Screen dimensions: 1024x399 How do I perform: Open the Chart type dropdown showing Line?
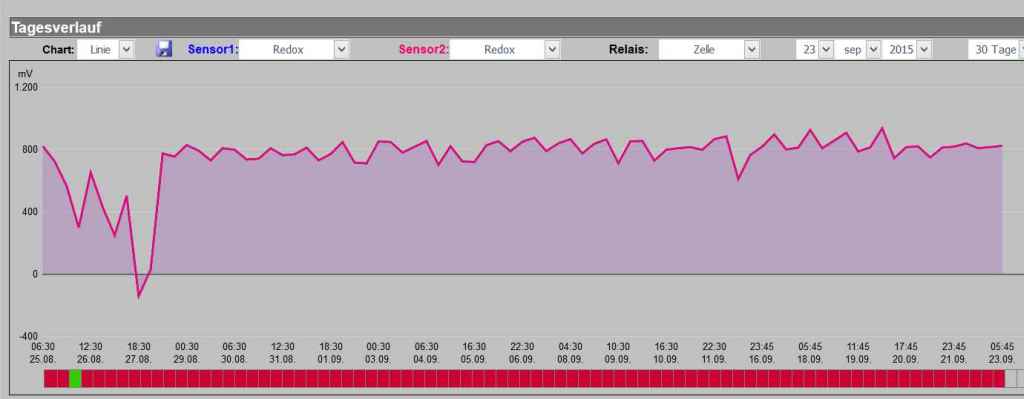click(105, 50)
